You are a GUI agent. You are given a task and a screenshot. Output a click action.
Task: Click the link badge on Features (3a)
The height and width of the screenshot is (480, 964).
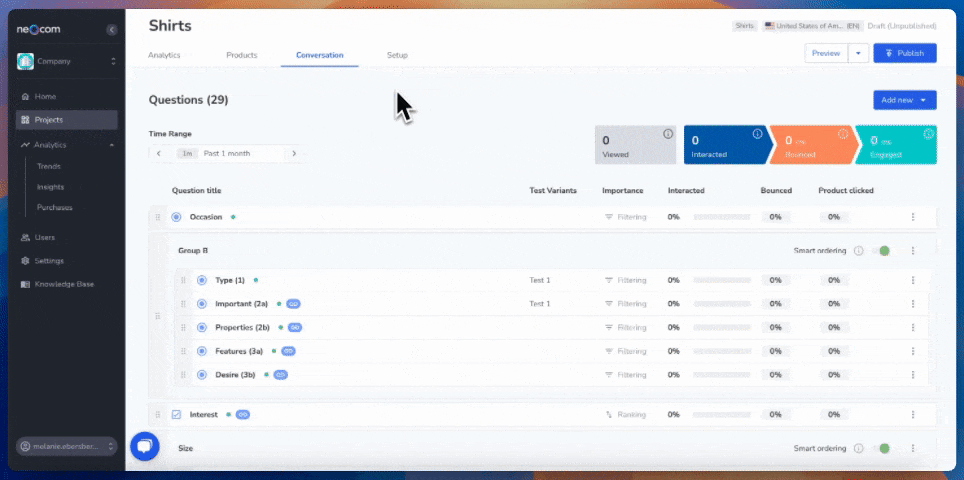click(x=288, y=351)
